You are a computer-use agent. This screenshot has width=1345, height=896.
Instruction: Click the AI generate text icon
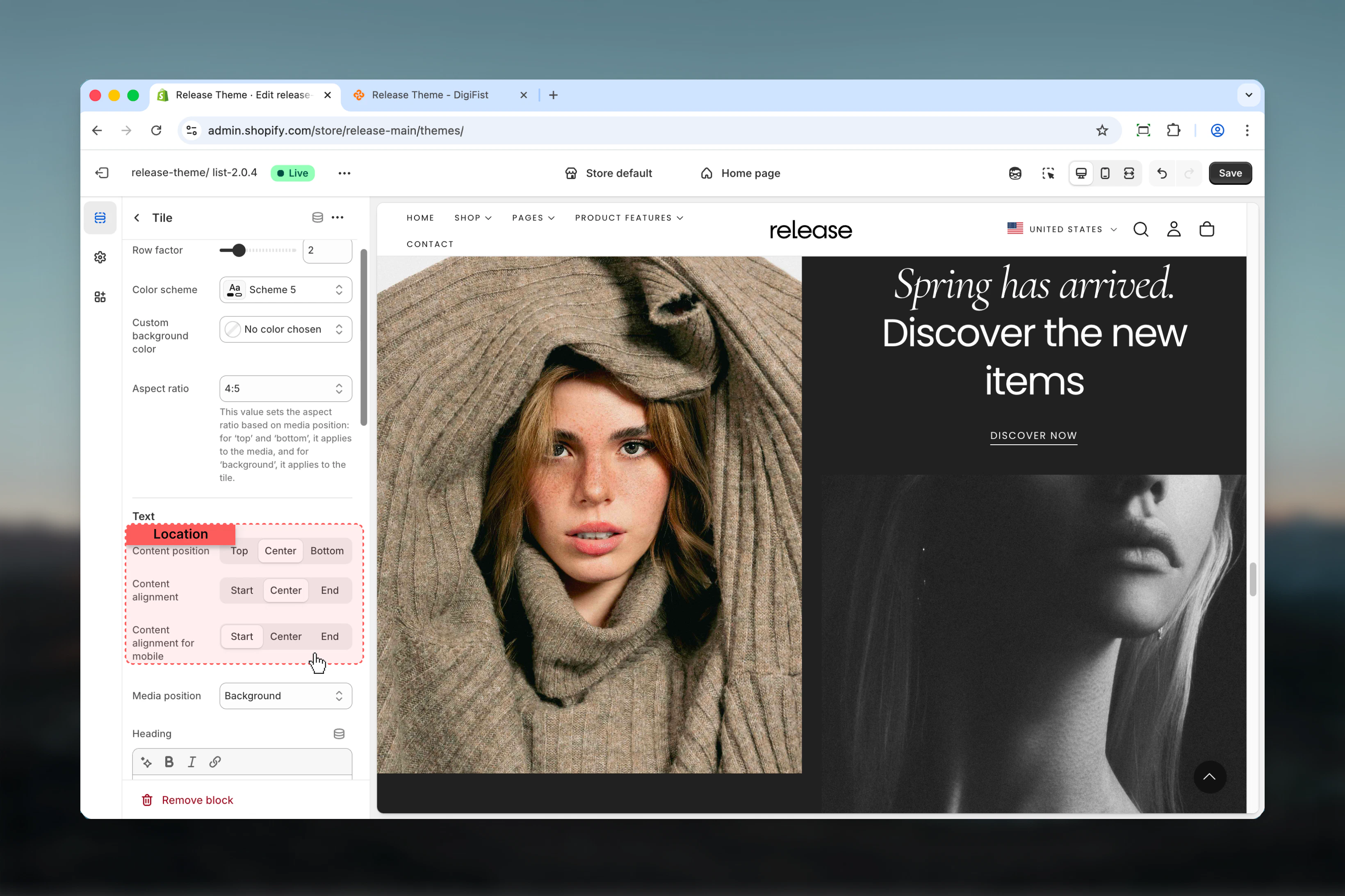click(147, 762)
